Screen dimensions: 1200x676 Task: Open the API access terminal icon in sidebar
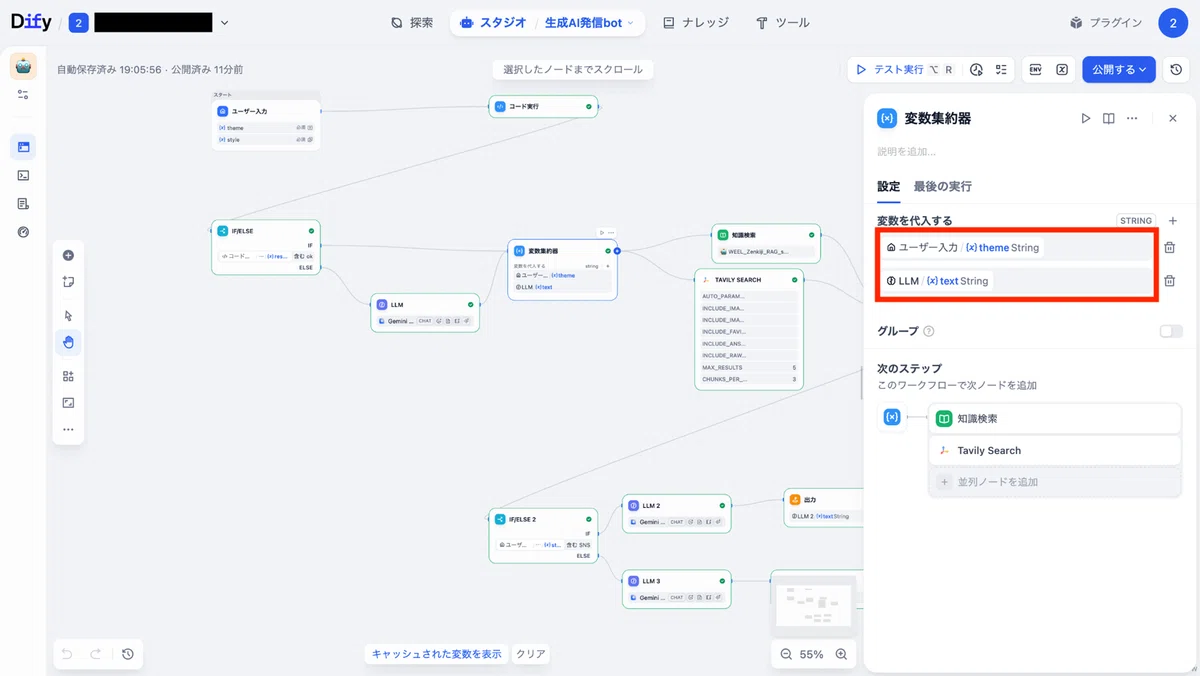pos(23,175)
